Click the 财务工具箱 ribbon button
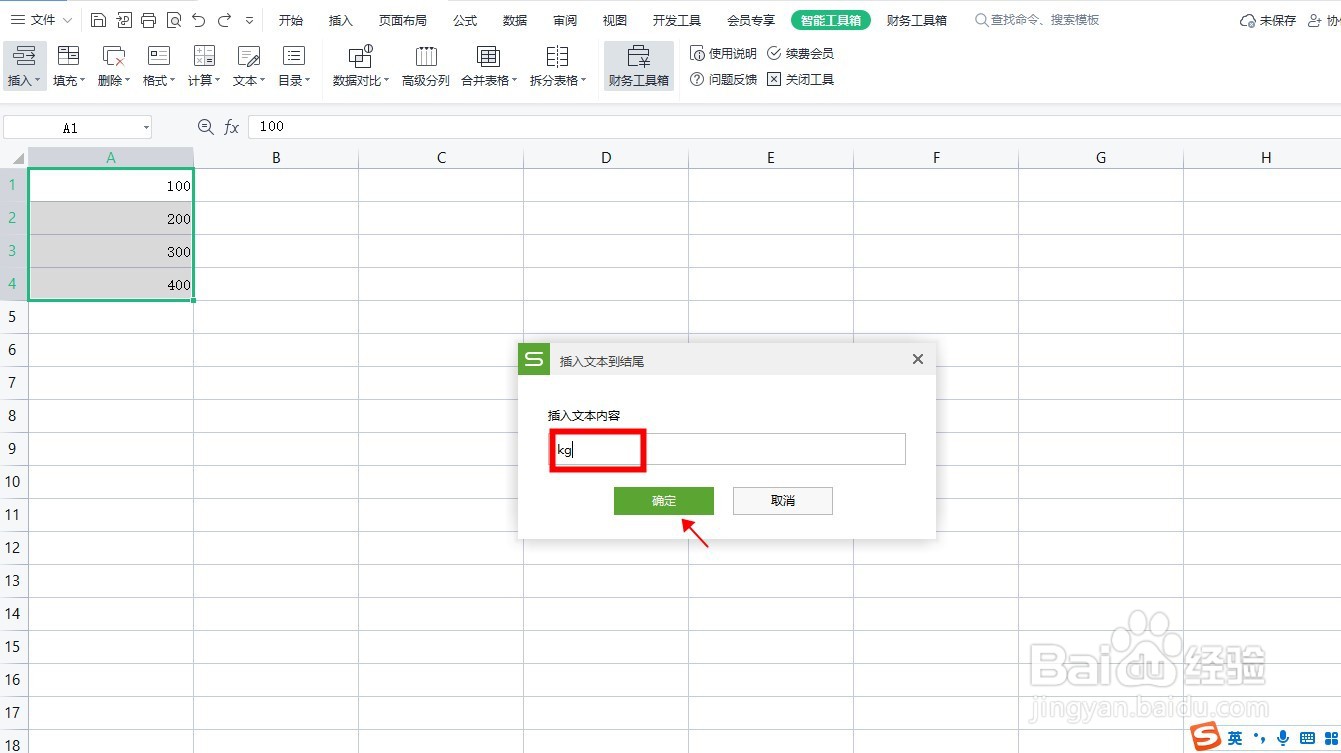 (x=639, y=66)
